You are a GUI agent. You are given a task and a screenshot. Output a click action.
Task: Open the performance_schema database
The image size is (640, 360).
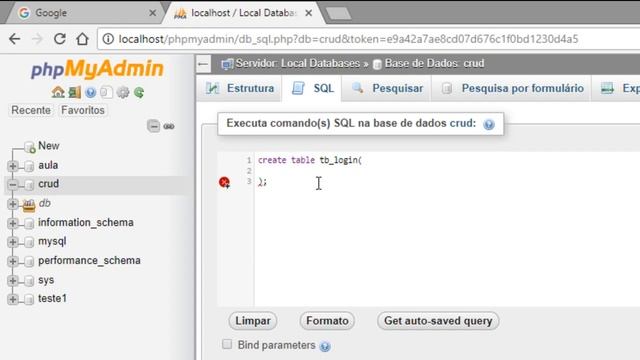pos(89,260)
